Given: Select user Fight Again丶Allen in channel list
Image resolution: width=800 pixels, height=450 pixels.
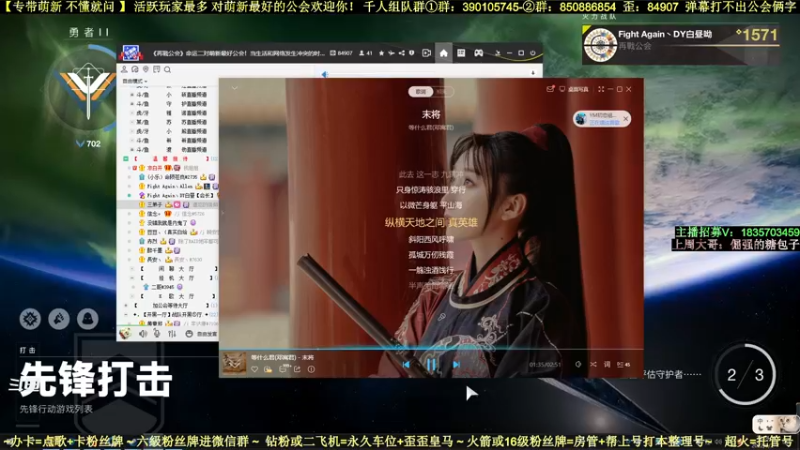Looking at the screenshot, I should click(x=170, y=186).
